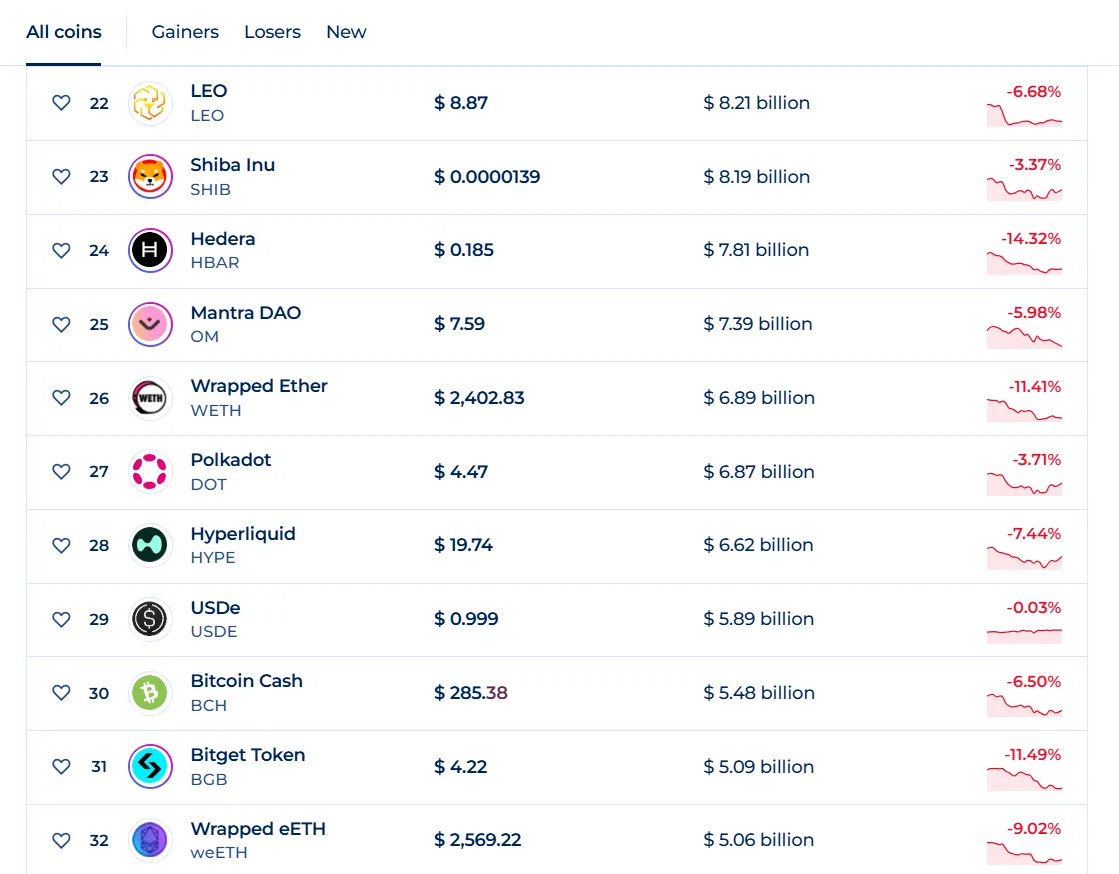The width and height of the screenshot is (1119, 874).
Task: Click the Wrapped eETH logo icon
Action: tap(150, 840)
